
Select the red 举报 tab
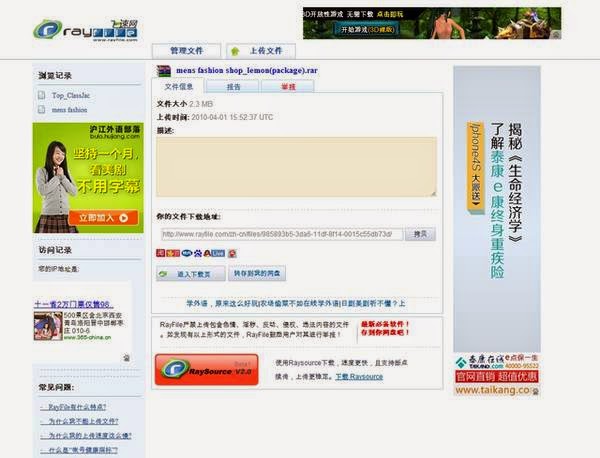click(288, 87)
